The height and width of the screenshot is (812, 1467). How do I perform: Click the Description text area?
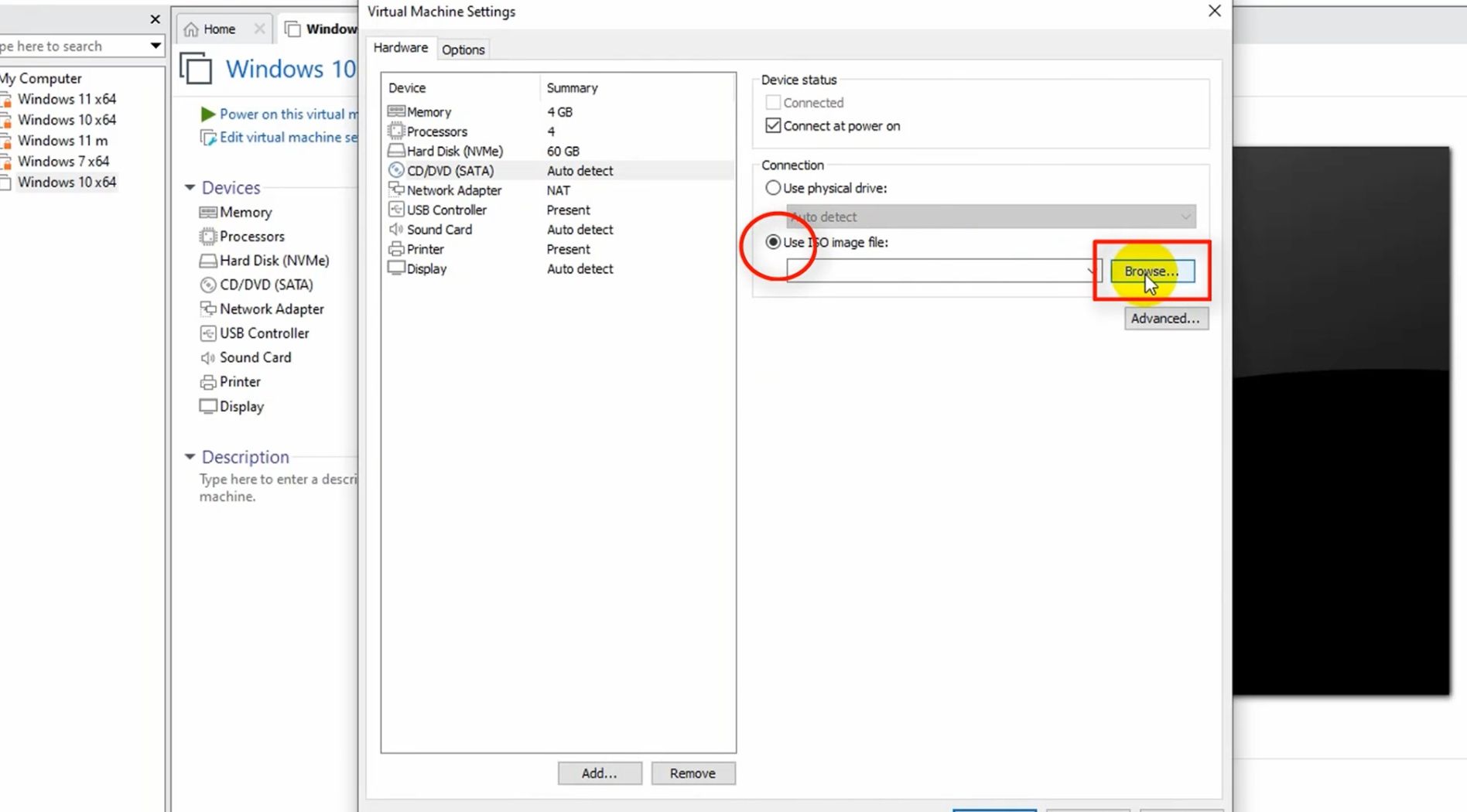277,488
